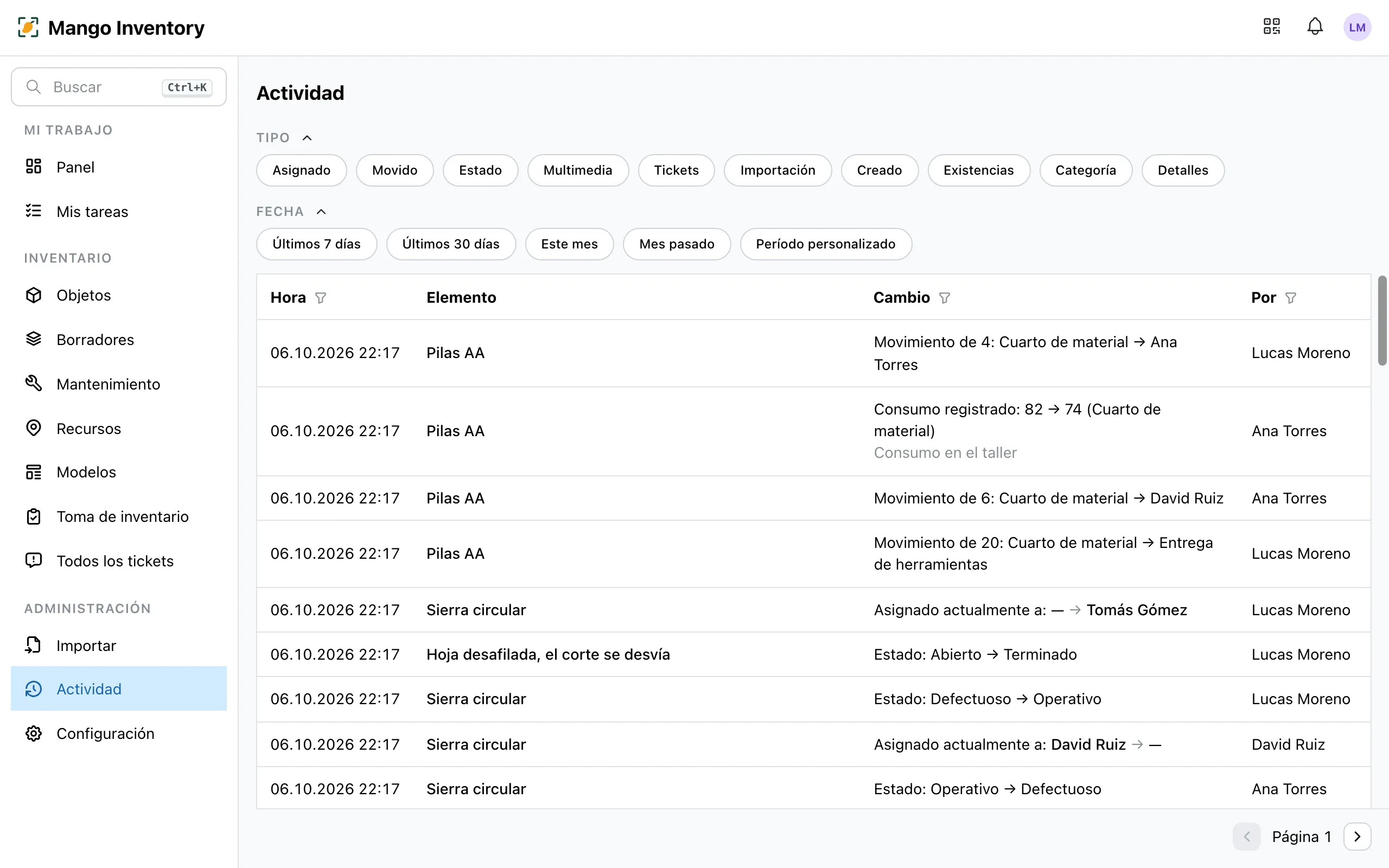Filter by Creado type
Viewport: 1389px width, 868px height.
click(x=880, y=170)
